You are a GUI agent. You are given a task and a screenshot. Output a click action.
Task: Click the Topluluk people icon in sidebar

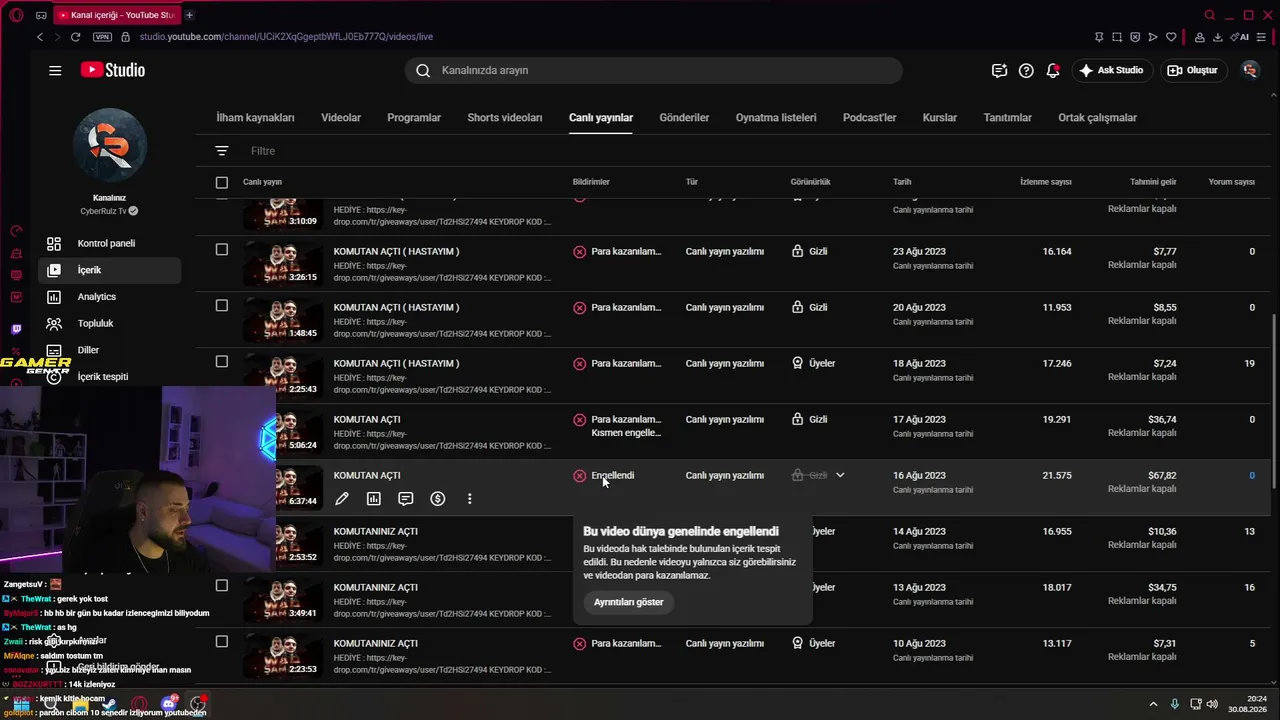click(54, 323)
